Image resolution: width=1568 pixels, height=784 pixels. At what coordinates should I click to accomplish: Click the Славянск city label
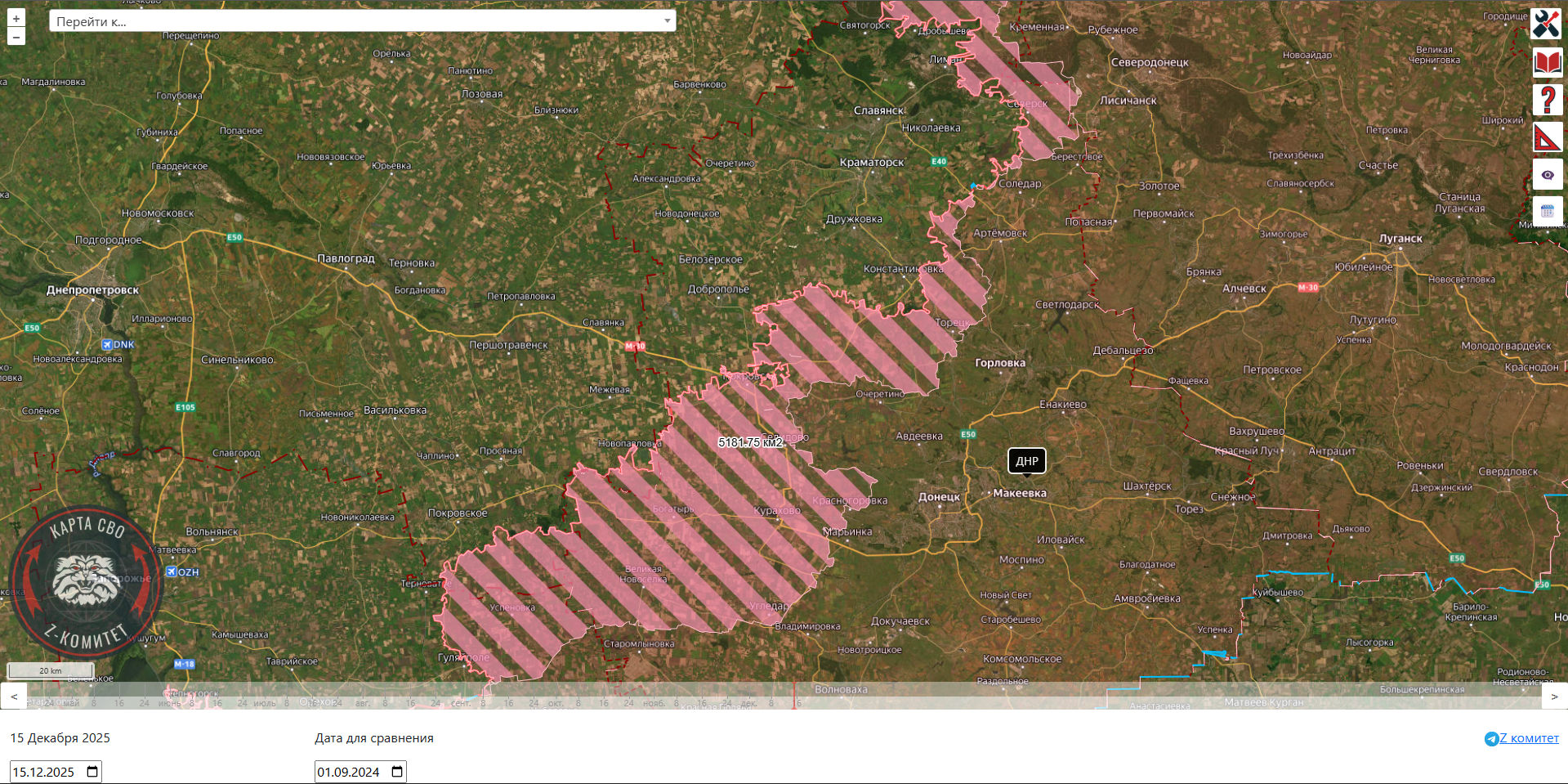(879, 110)
